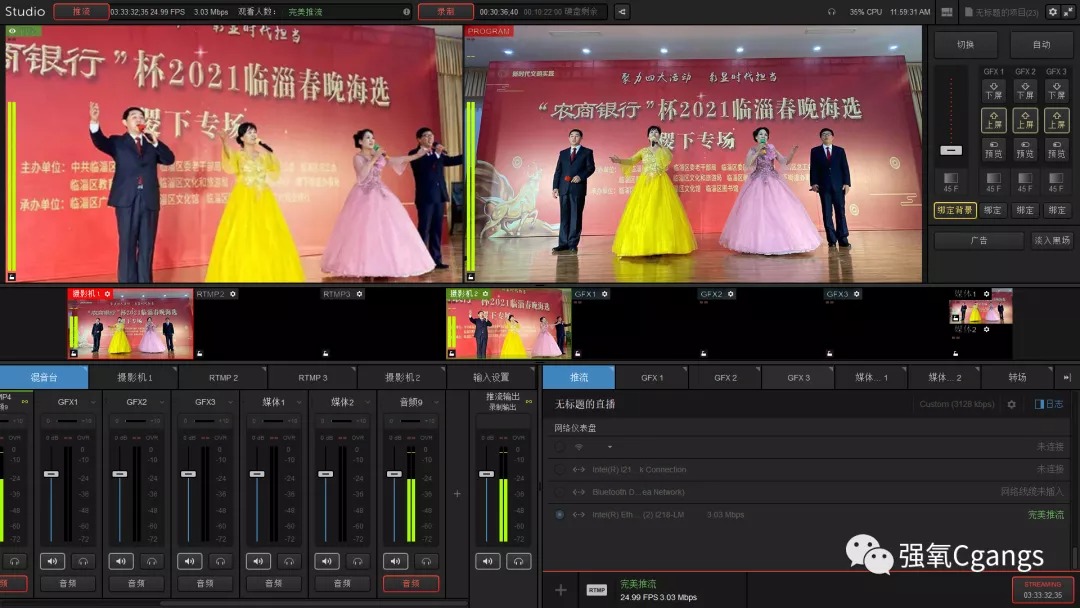Viewport: 1080px width, 608px height.
Task: Open the 转场 tab
Action: pos(1017,377)
